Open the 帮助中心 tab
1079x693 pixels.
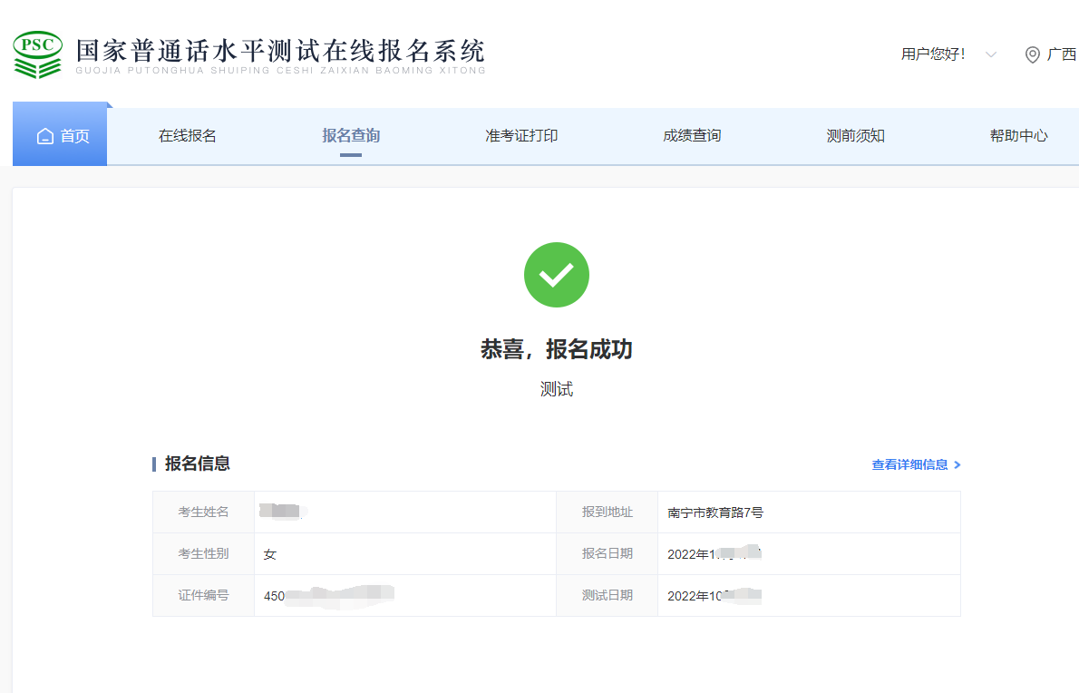tap(1018, 136)
